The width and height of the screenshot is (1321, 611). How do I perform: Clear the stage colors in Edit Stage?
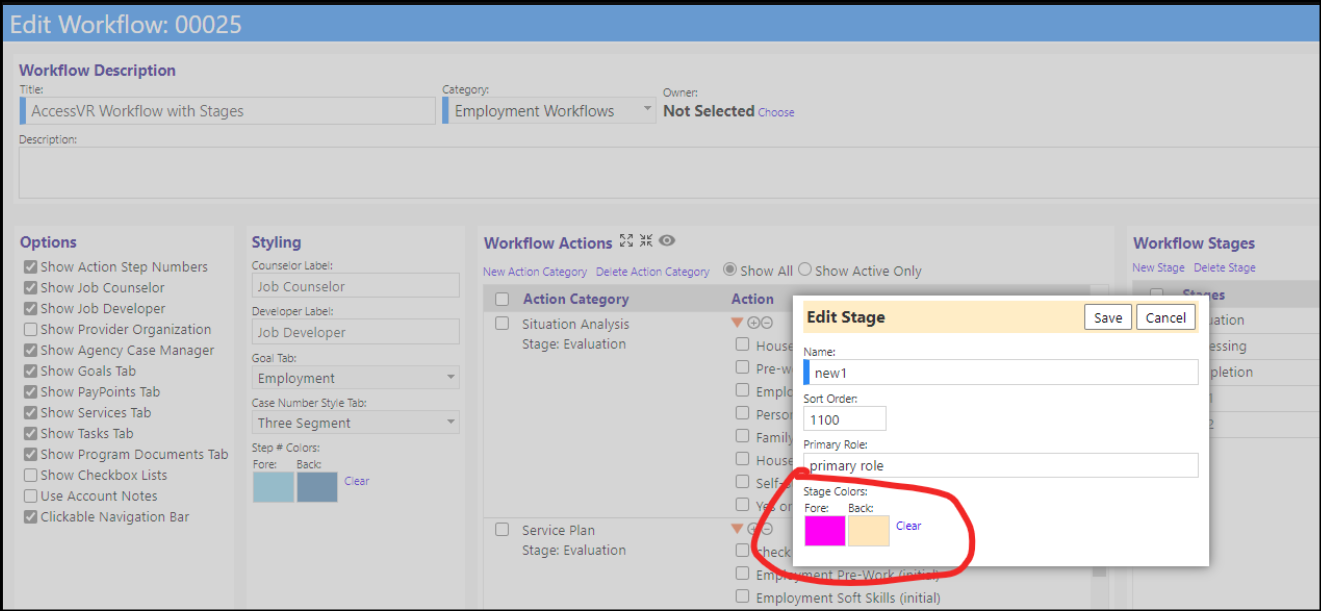coord(908,526)
